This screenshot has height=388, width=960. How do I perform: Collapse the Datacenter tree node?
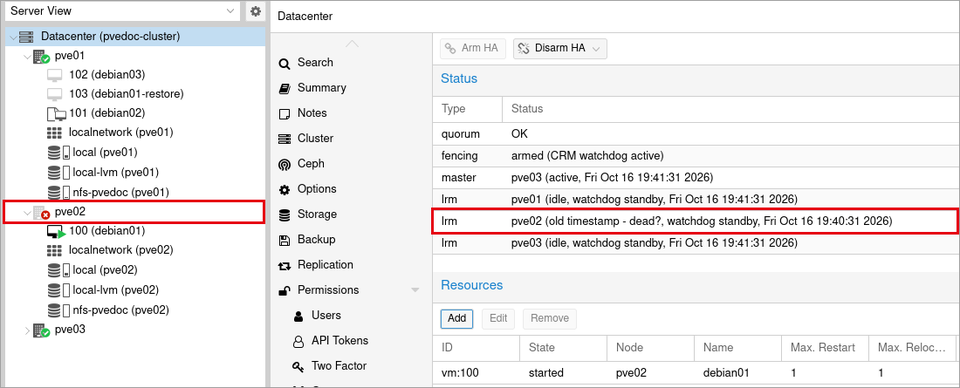tap(13, 37)
